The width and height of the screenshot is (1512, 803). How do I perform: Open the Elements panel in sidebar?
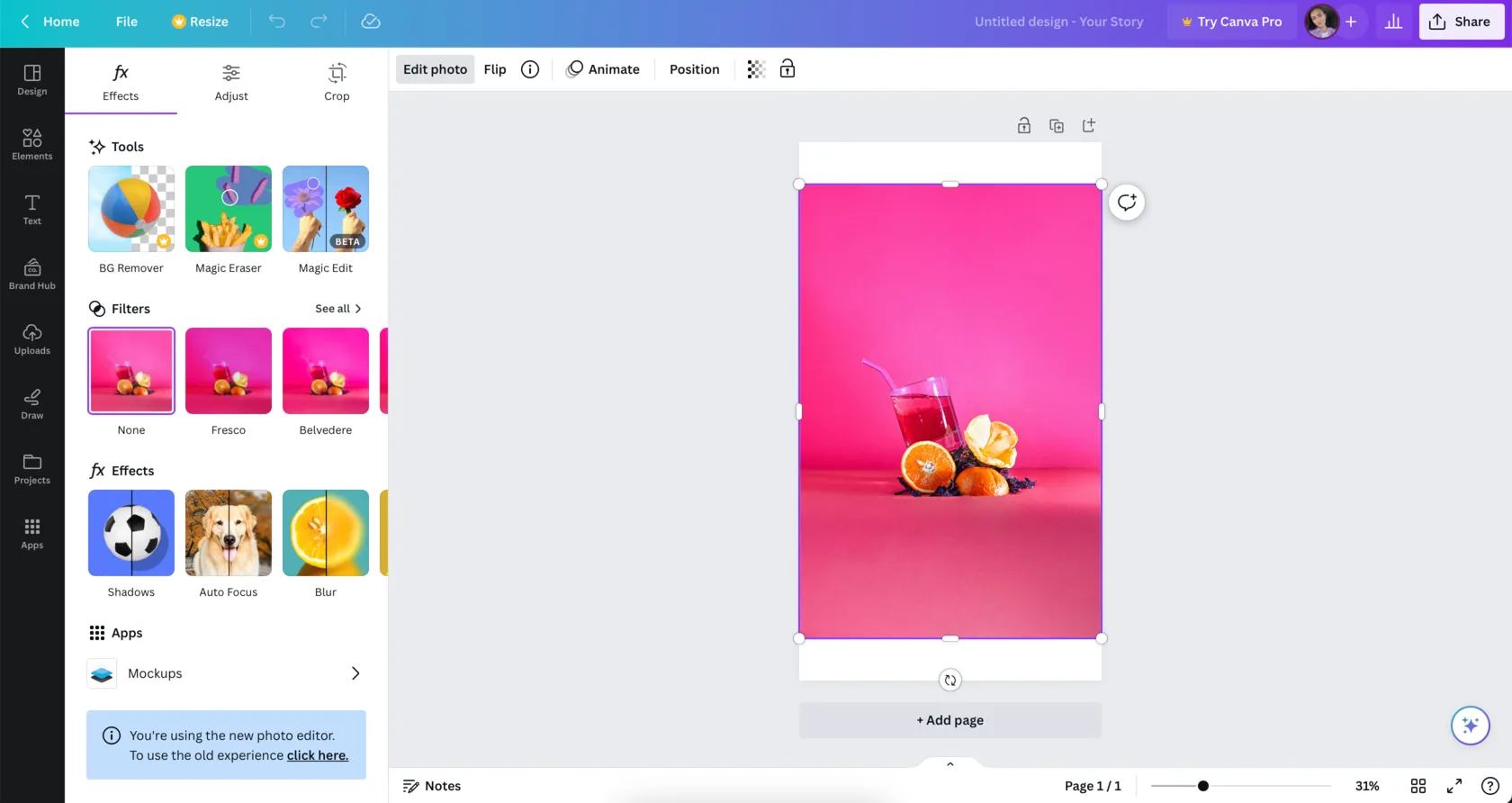(31, 144)
